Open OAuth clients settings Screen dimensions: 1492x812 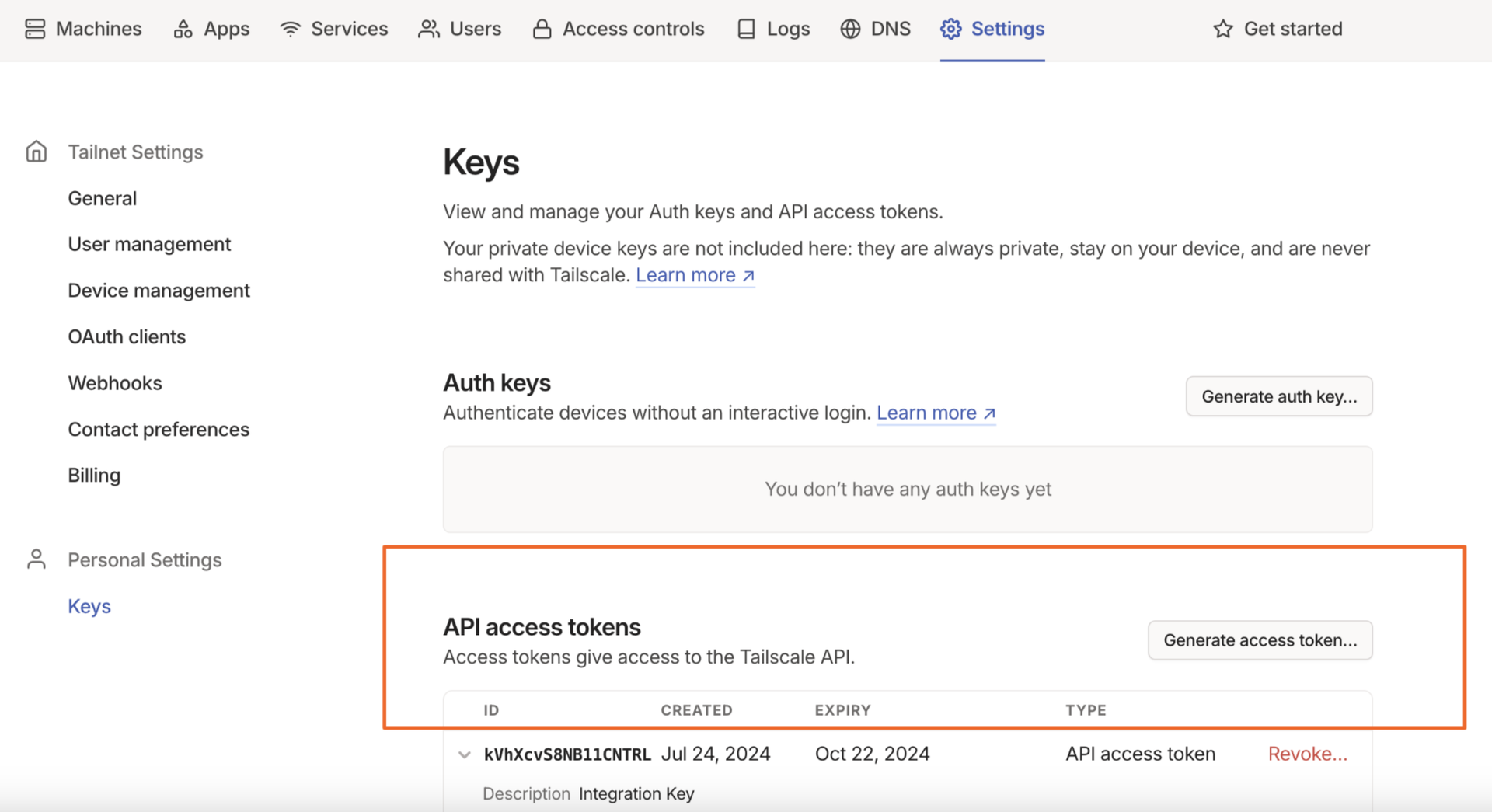pyautogui.click(x=127, y=336)
